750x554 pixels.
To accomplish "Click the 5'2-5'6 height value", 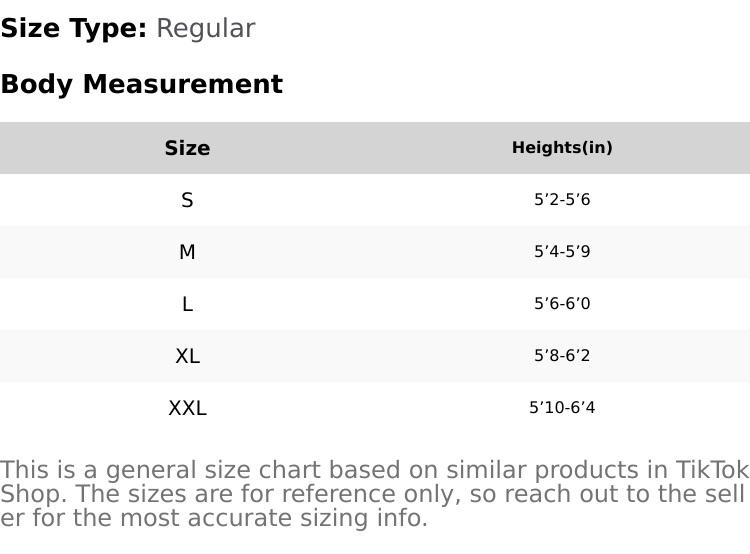I will point(562,201).
